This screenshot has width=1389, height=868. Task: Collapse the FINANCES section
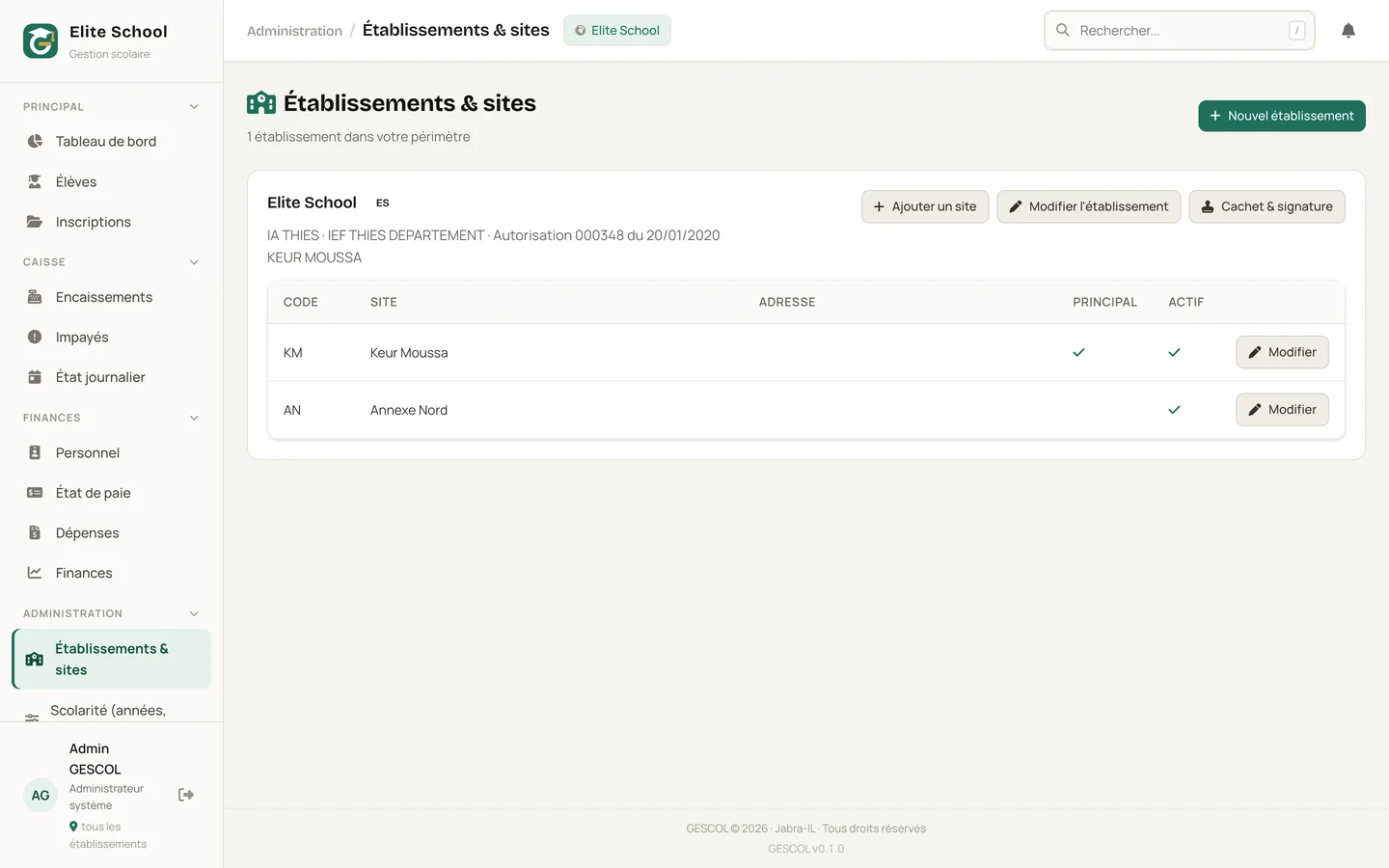(x=194, y=418)
